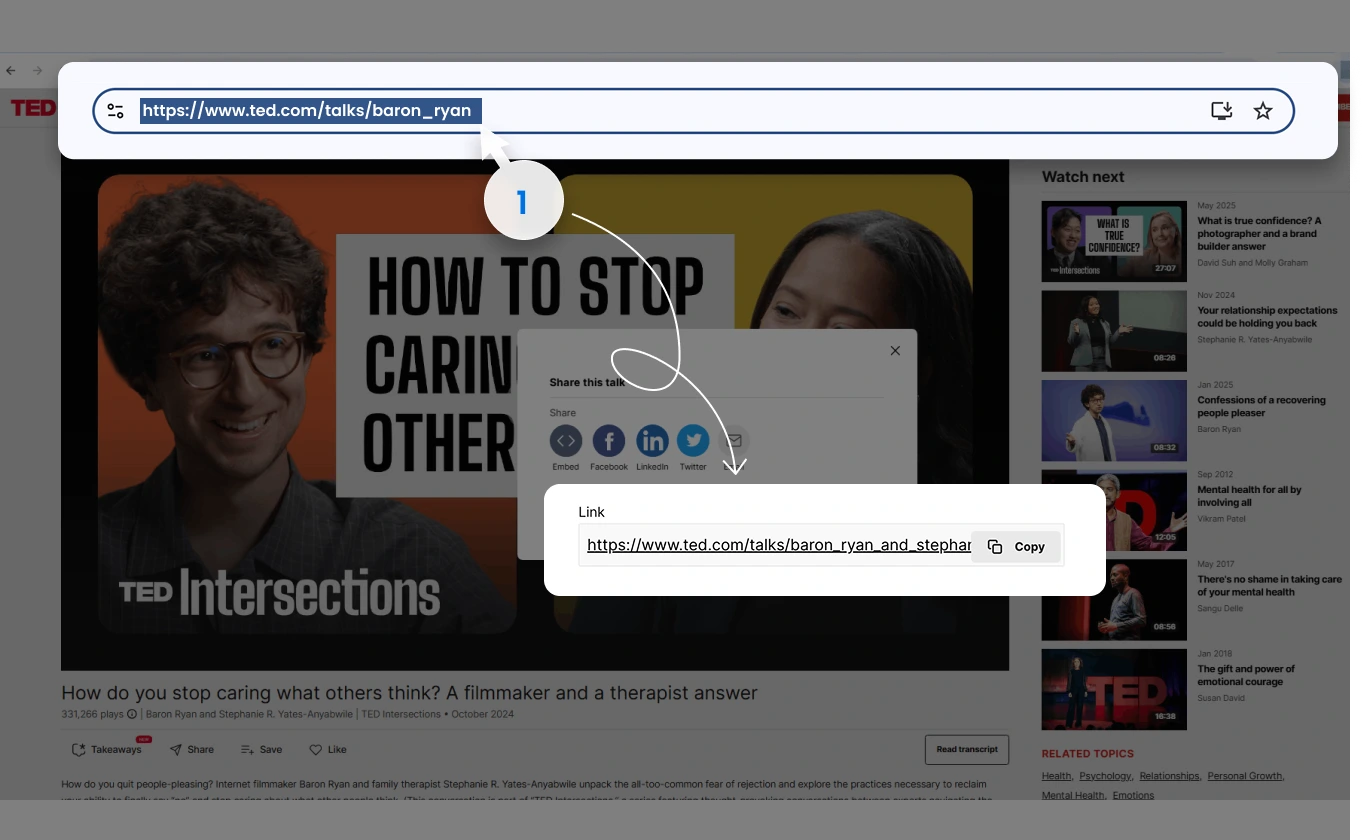Image resolution: width=1362 pixels, height=840 pixels.
Task: Click the TED Intersections series link
Action: 401,714
